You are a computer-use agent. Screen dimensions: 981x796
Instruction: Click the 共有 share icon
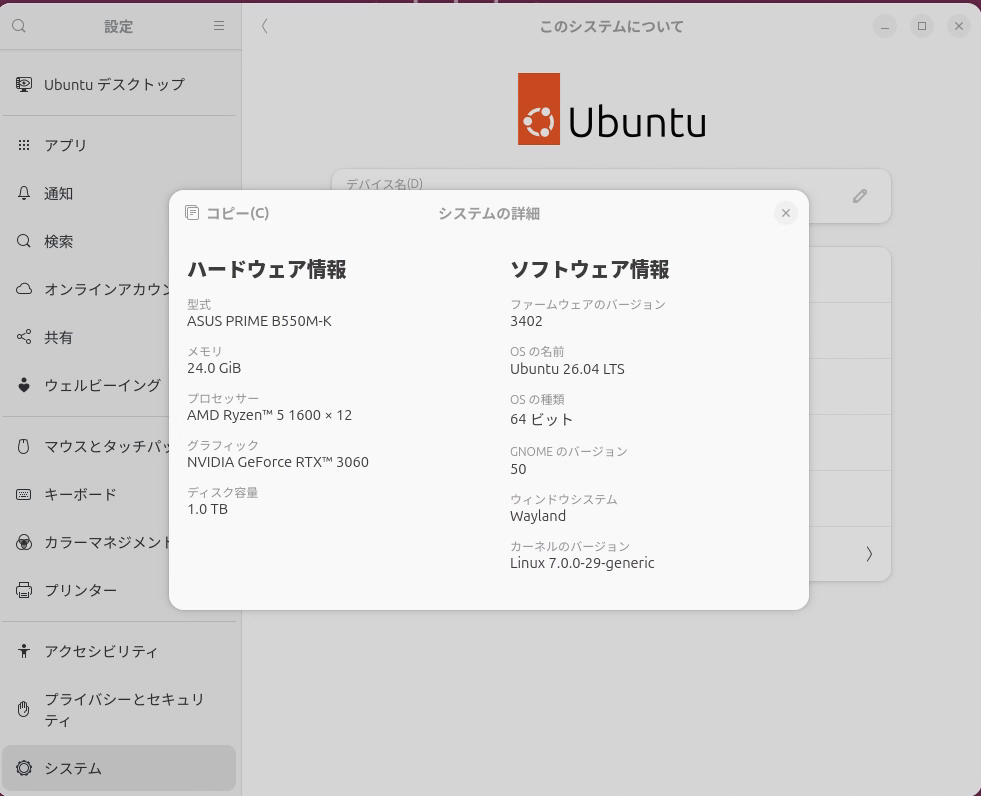pyautogui.click(x=24, y=337)
